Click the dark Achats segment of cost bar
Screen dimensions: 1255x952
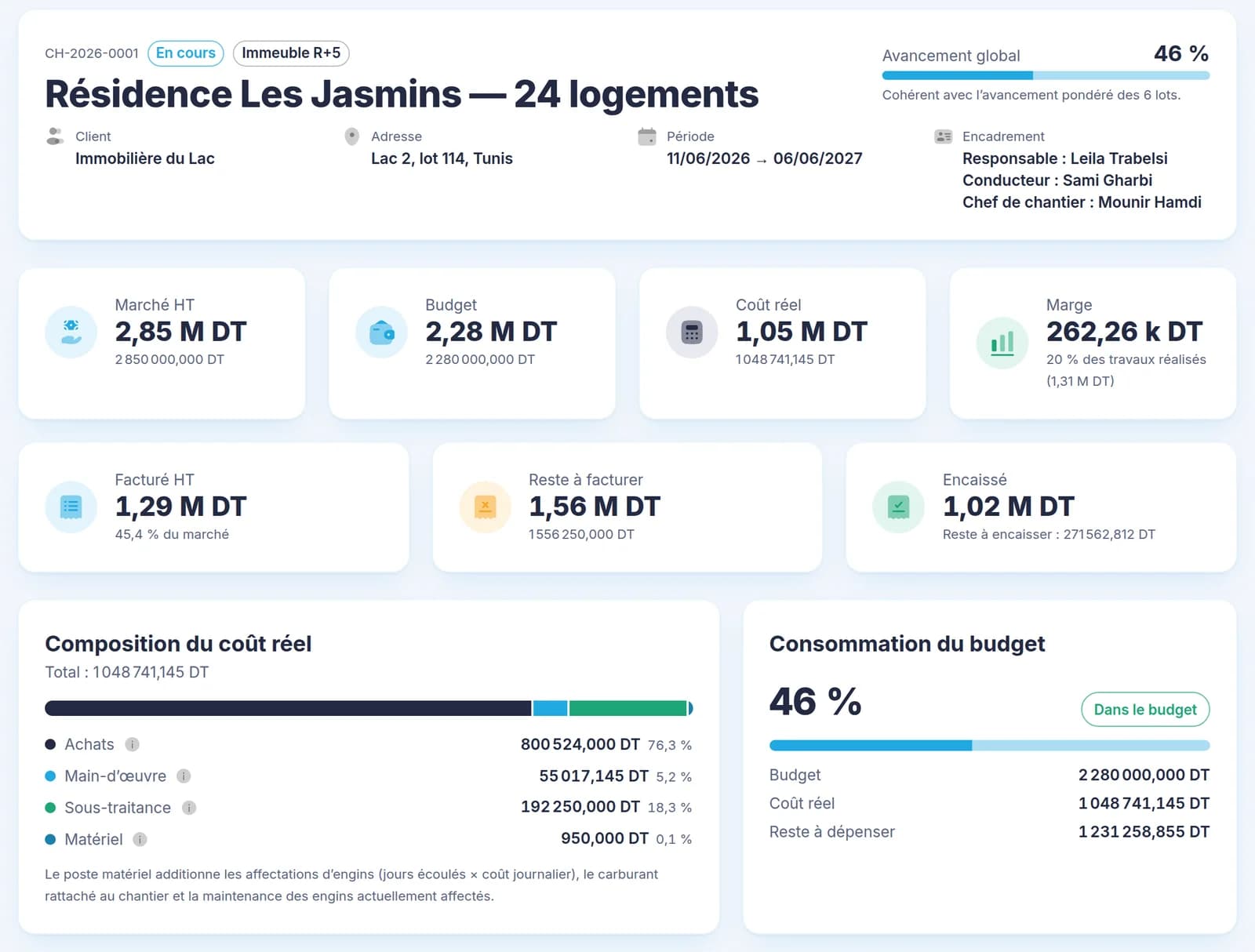(288, 708)
